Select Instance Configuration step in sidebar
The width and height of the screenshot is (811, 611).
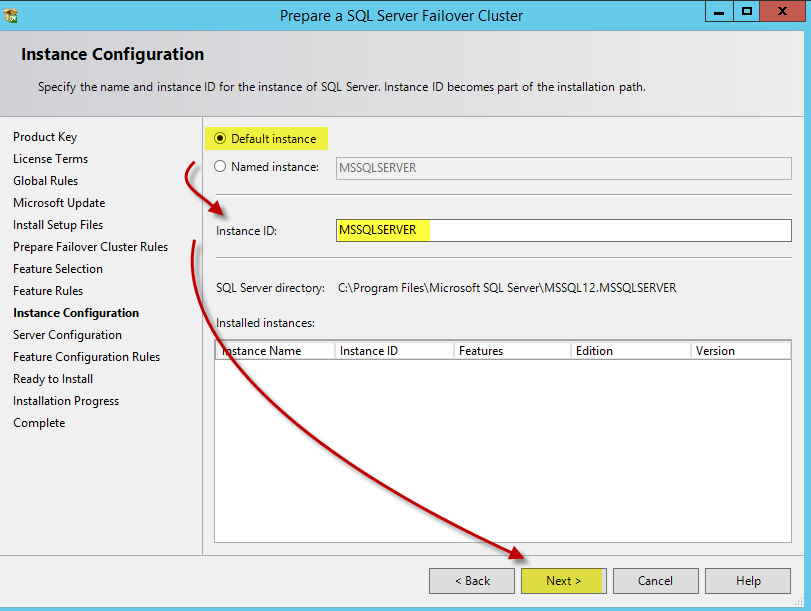[76, 313]
